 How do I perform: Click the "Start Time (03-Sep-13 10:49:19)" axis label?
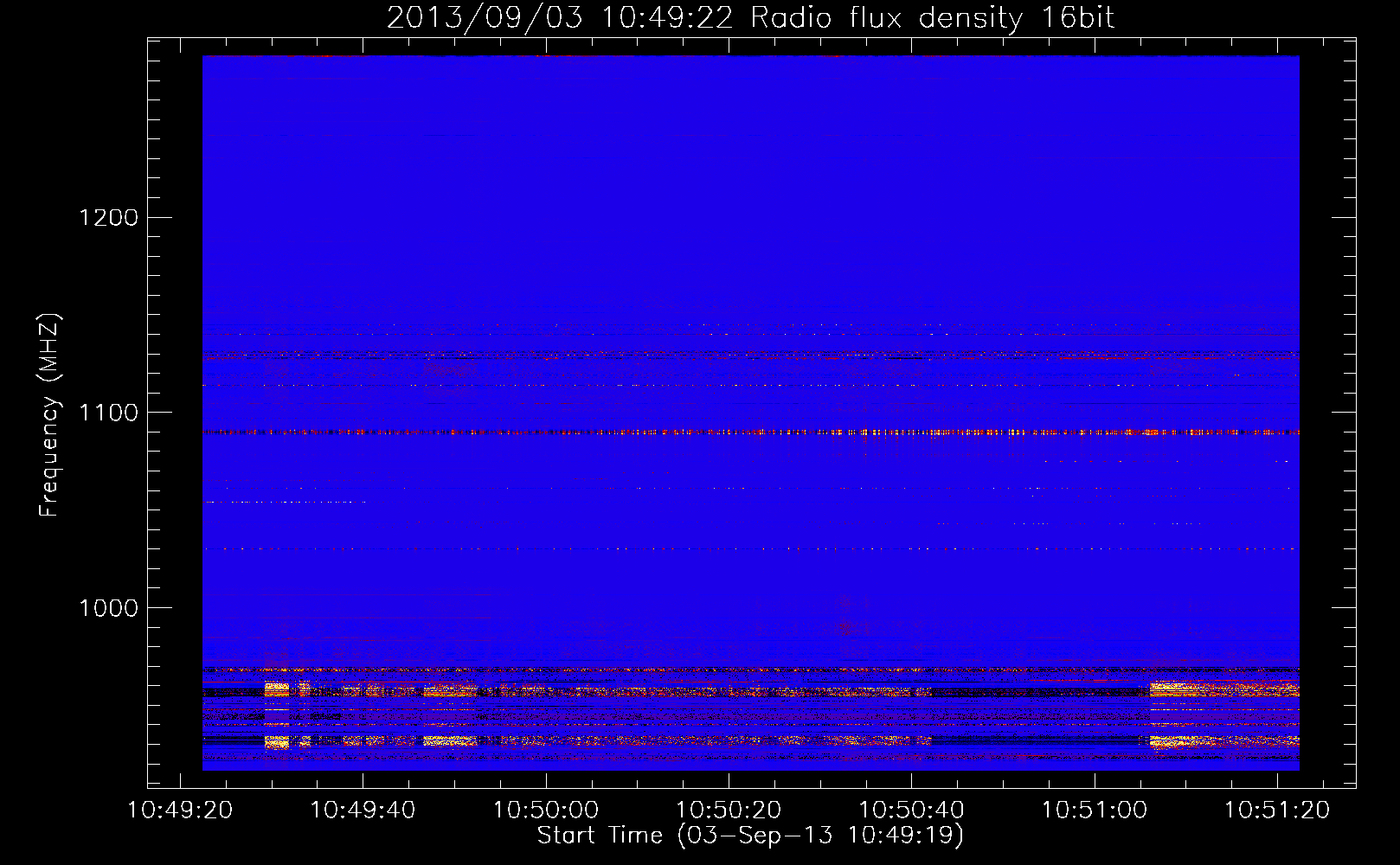[750, 836]
